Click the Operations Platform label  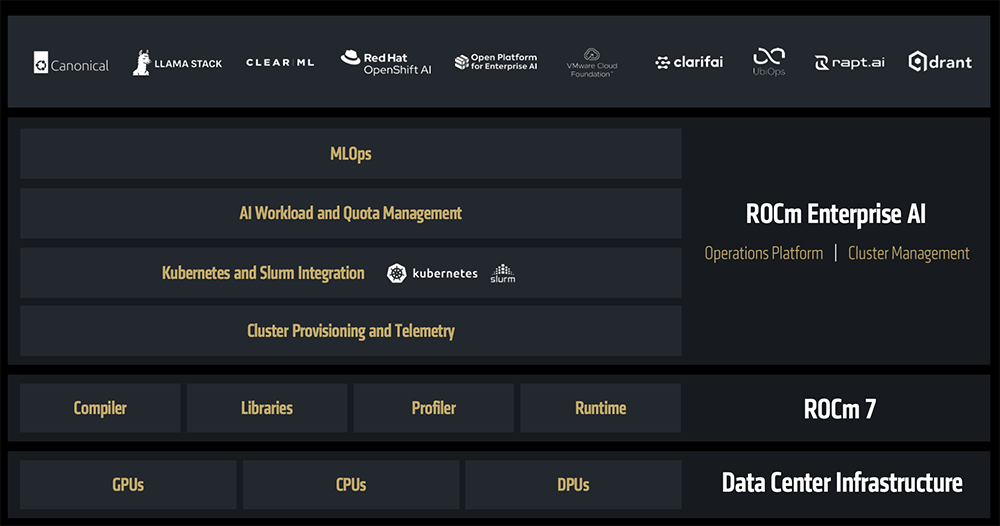coord(763,253)
